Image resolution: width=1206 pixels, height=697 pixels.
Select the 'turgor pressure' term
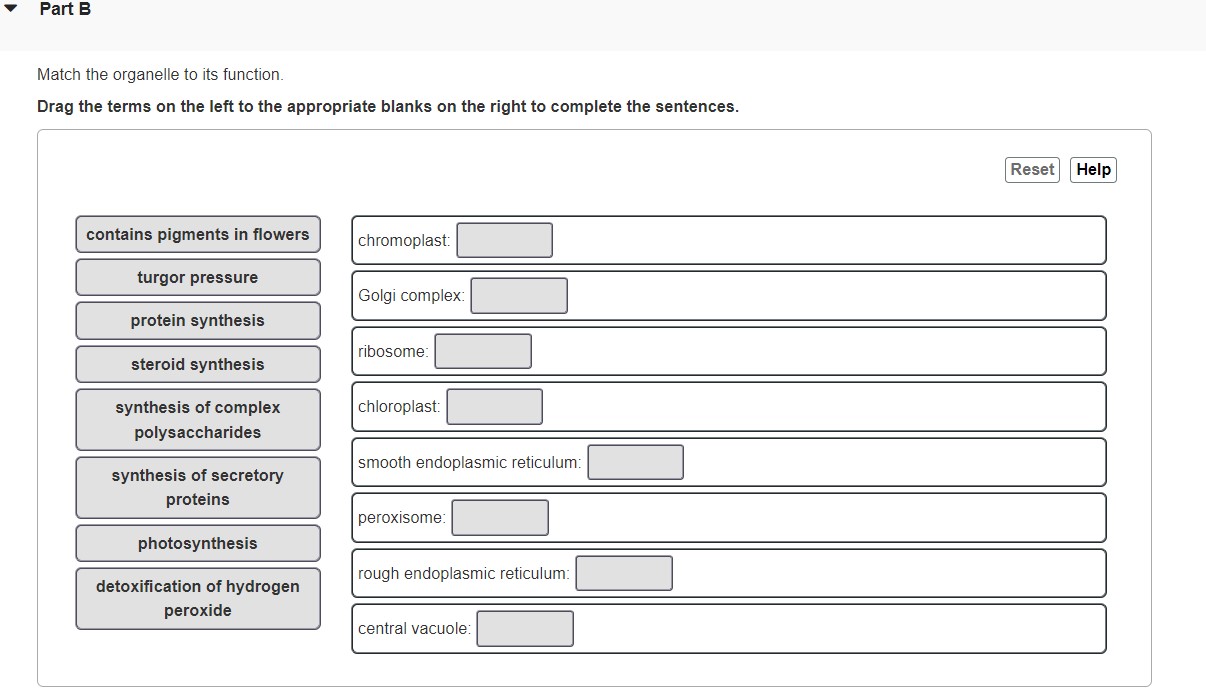click(197, 277)
